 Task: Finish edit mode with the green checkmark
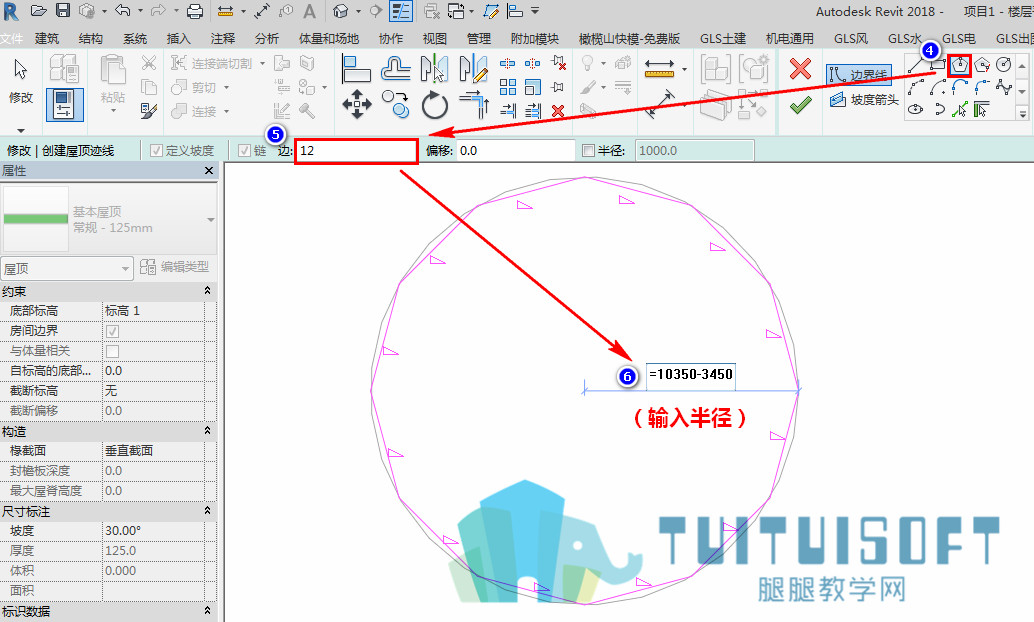click(x=800, y=105)
